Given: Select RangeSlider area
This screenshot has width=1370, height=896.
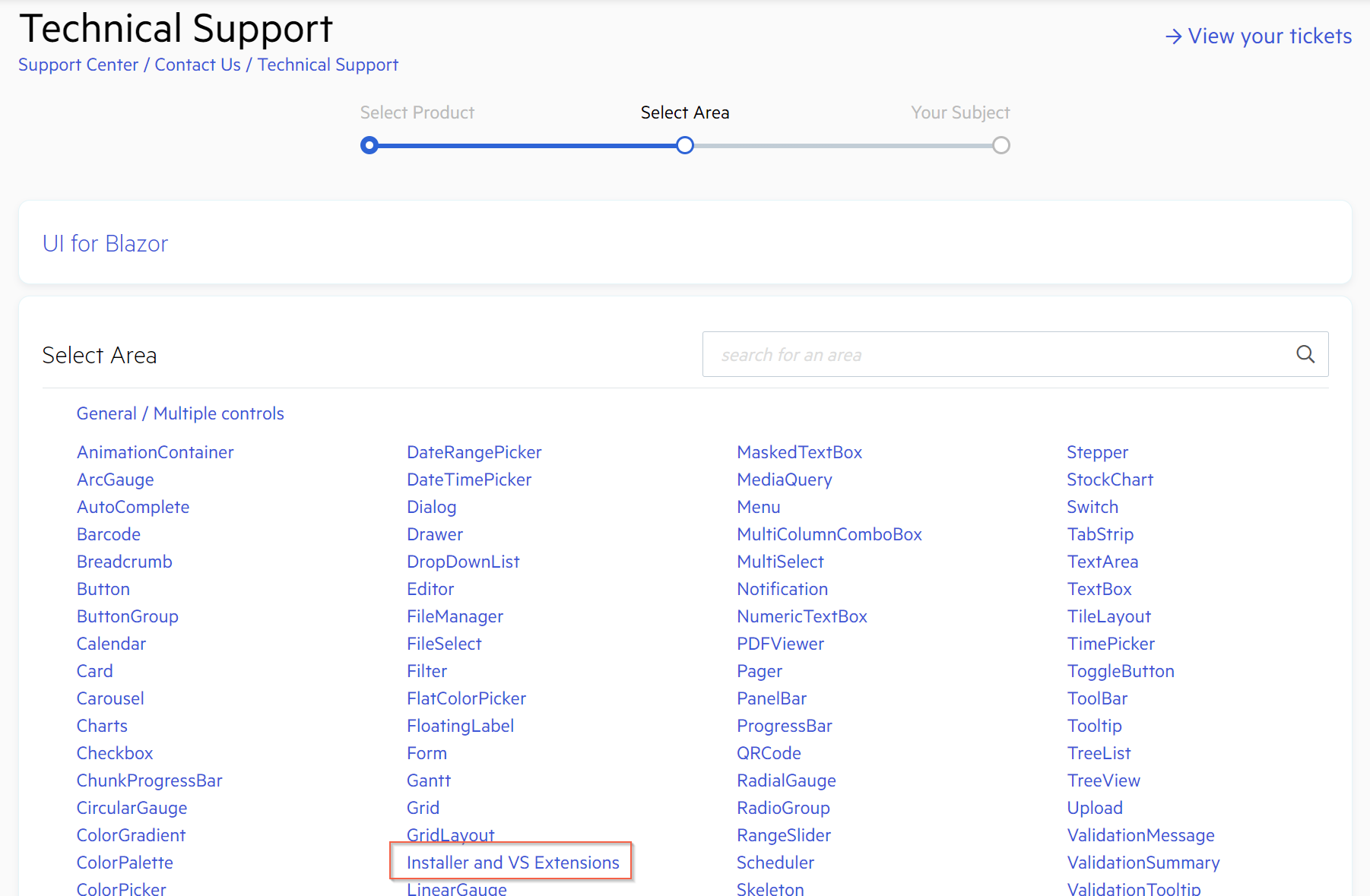Looking at the screenshot, I should coord(784,835).
